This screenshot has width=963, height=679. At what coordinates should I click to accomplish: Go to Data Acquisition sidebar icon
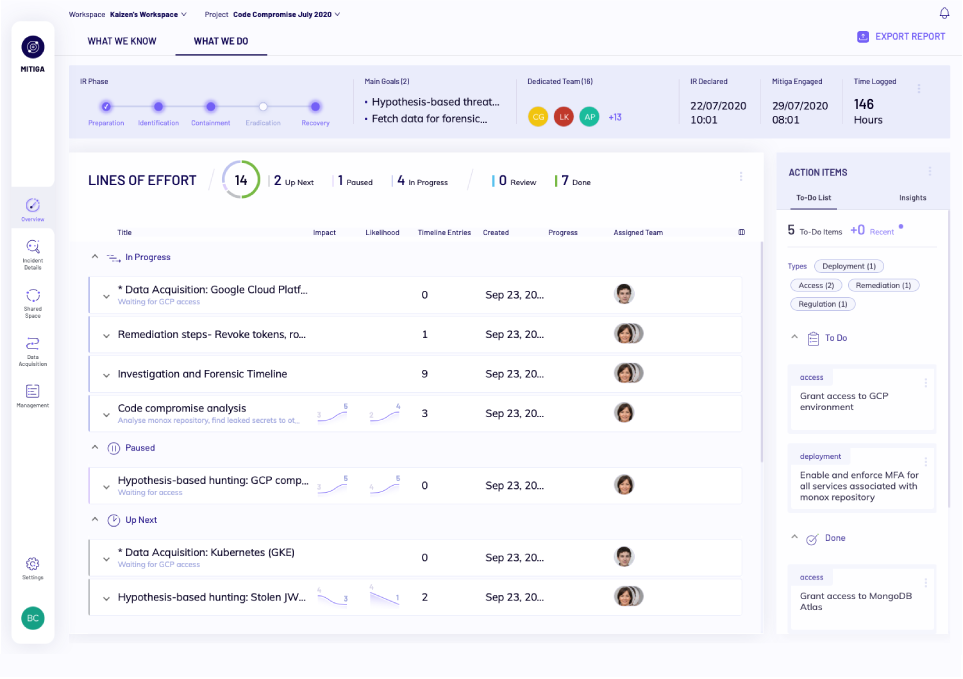tap(32, 345)
